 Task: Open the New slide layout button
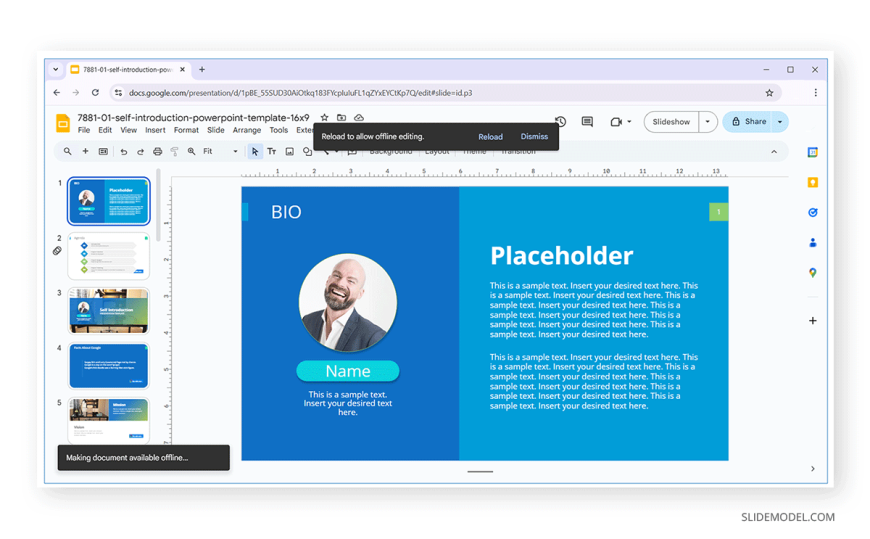pos(103,152)
